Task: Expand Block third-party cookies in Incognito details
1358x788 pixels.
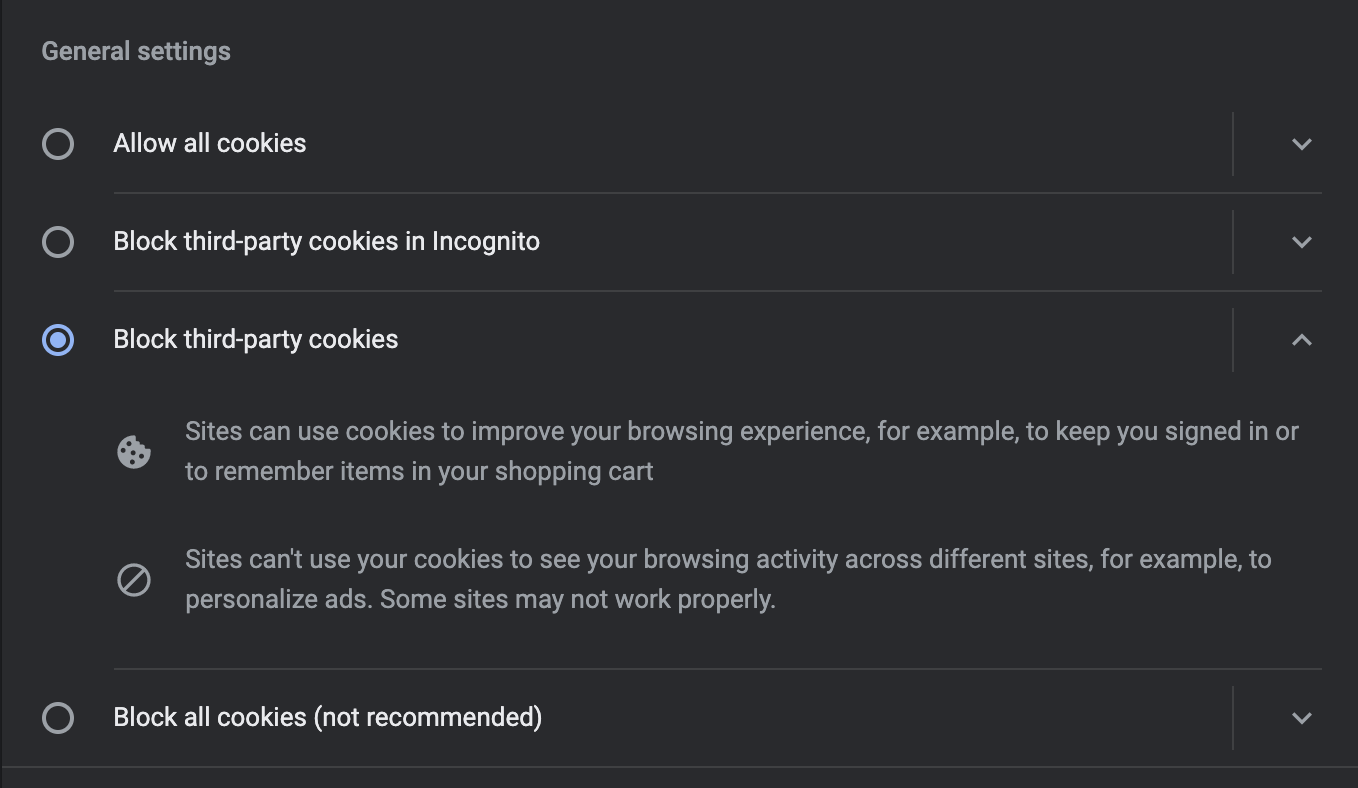Action: coord(1301,242)
